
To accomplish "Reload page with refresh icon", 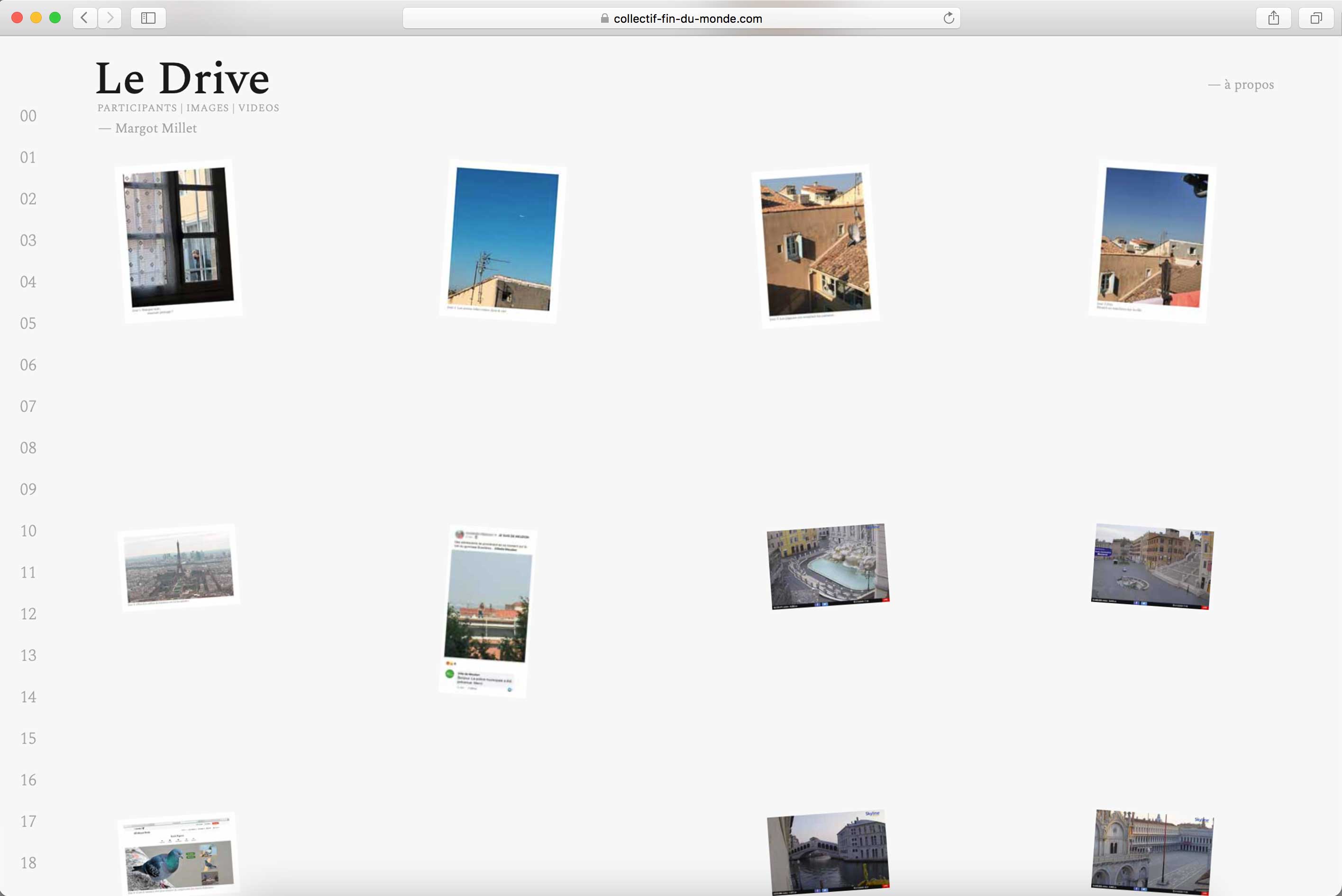I will point(948,18).
